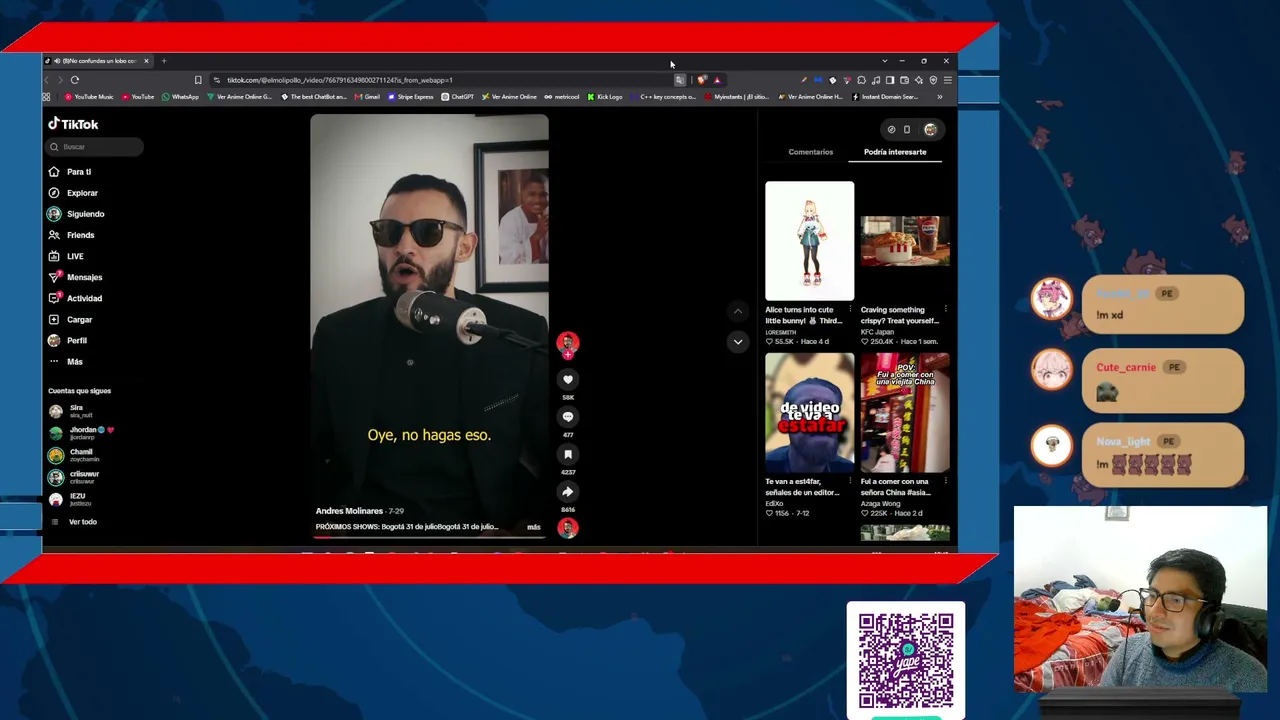Open options for Te van a est4far video
The image size is (1280, 720).
pos(851,482)
